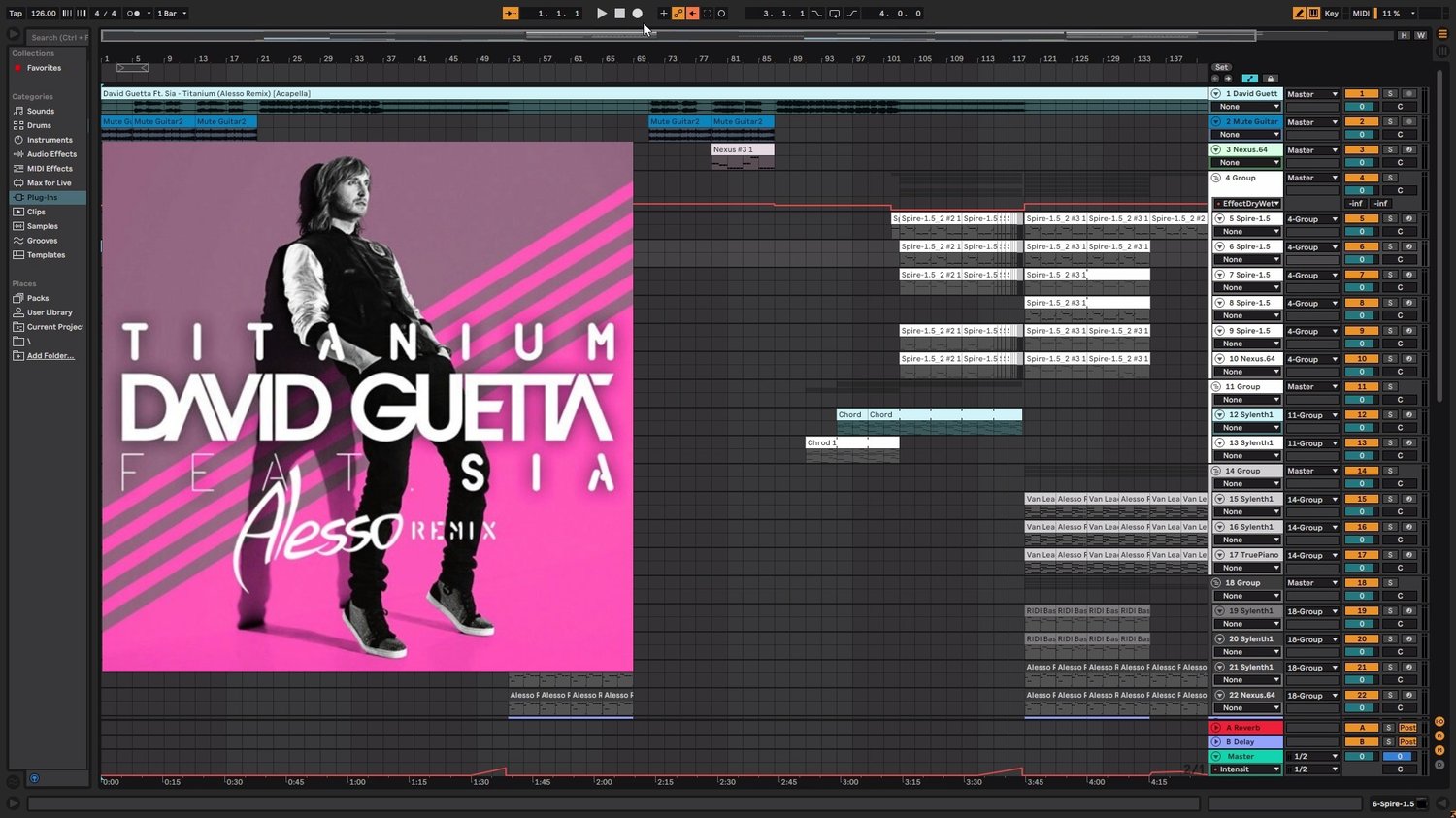Toggle the Automation Arm icon
The width and height of the screenshot is (1456, 818).
(678, 14)
